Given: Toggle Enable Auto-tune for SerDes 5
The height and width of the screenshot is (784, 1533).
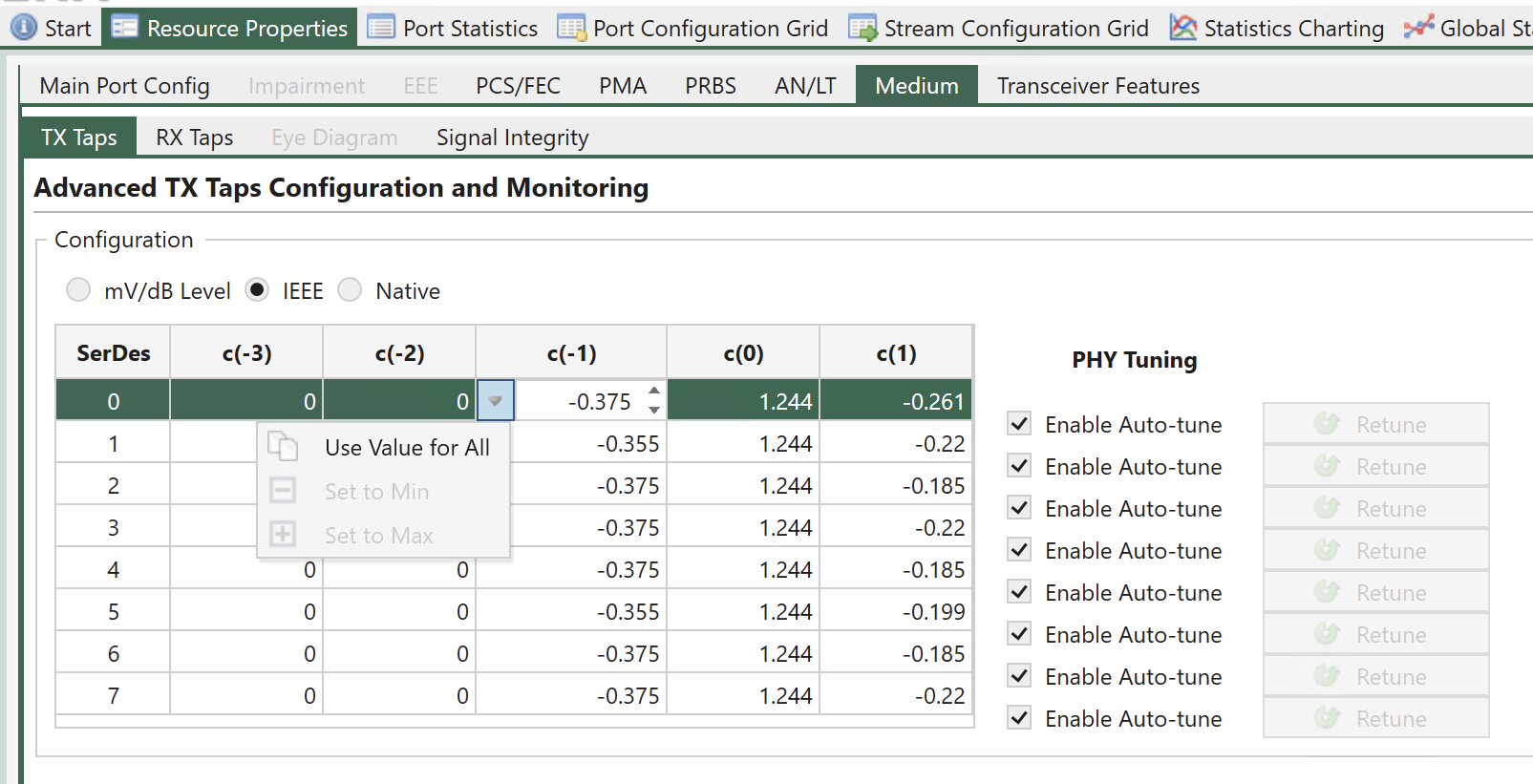Looking at the screenshot, I should [x=1019, y=633].
